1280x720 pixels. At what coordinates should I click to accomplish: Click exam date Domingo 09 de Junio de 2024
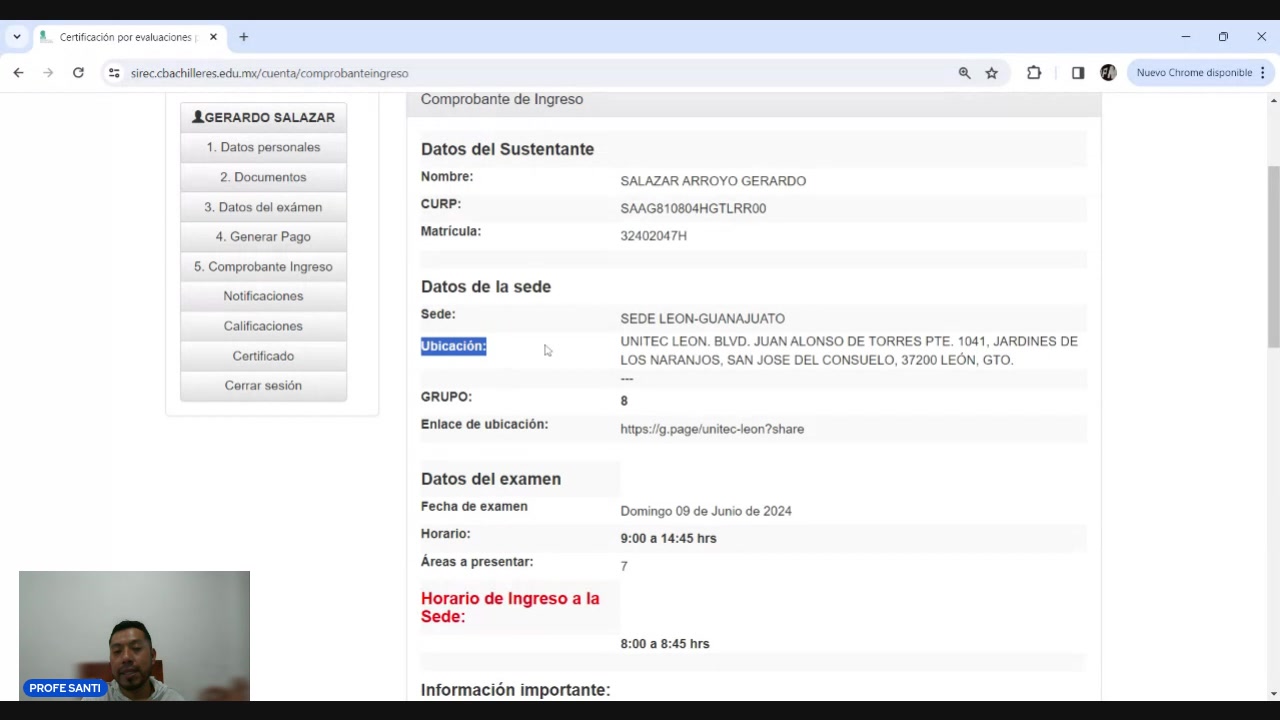706,511
